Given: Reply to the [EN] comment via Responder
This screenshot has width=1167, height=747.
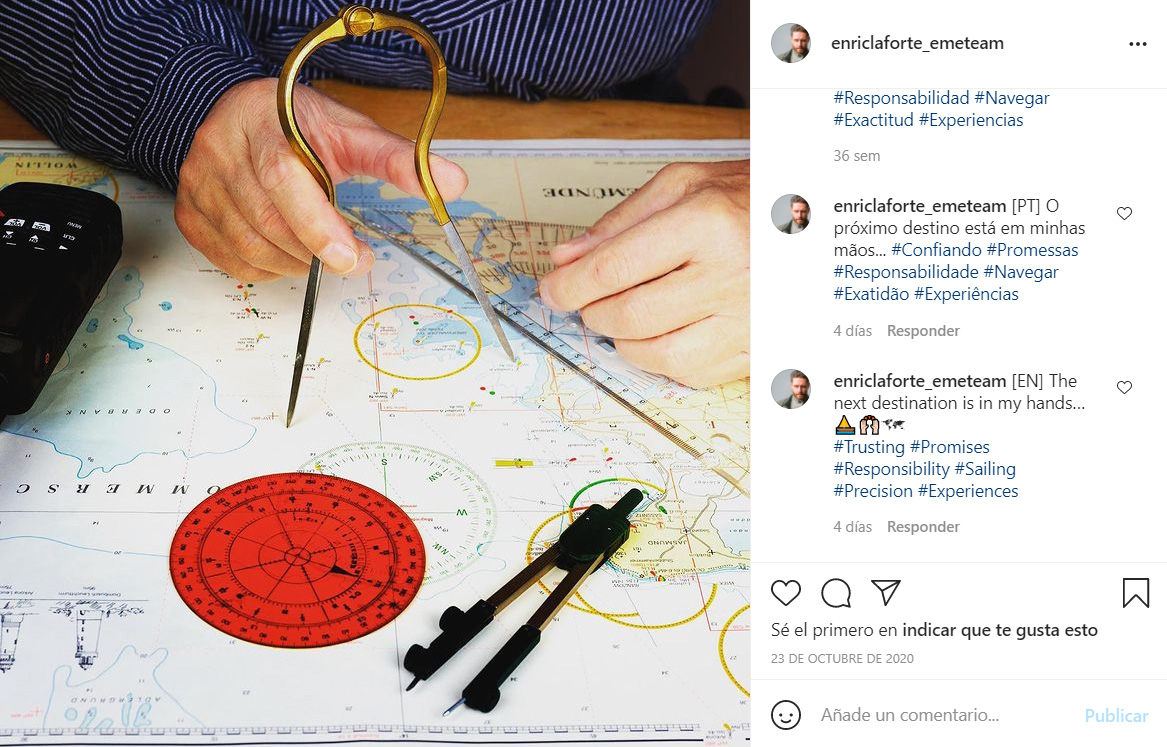Looking at the screenshot, I should pos(923,527).
